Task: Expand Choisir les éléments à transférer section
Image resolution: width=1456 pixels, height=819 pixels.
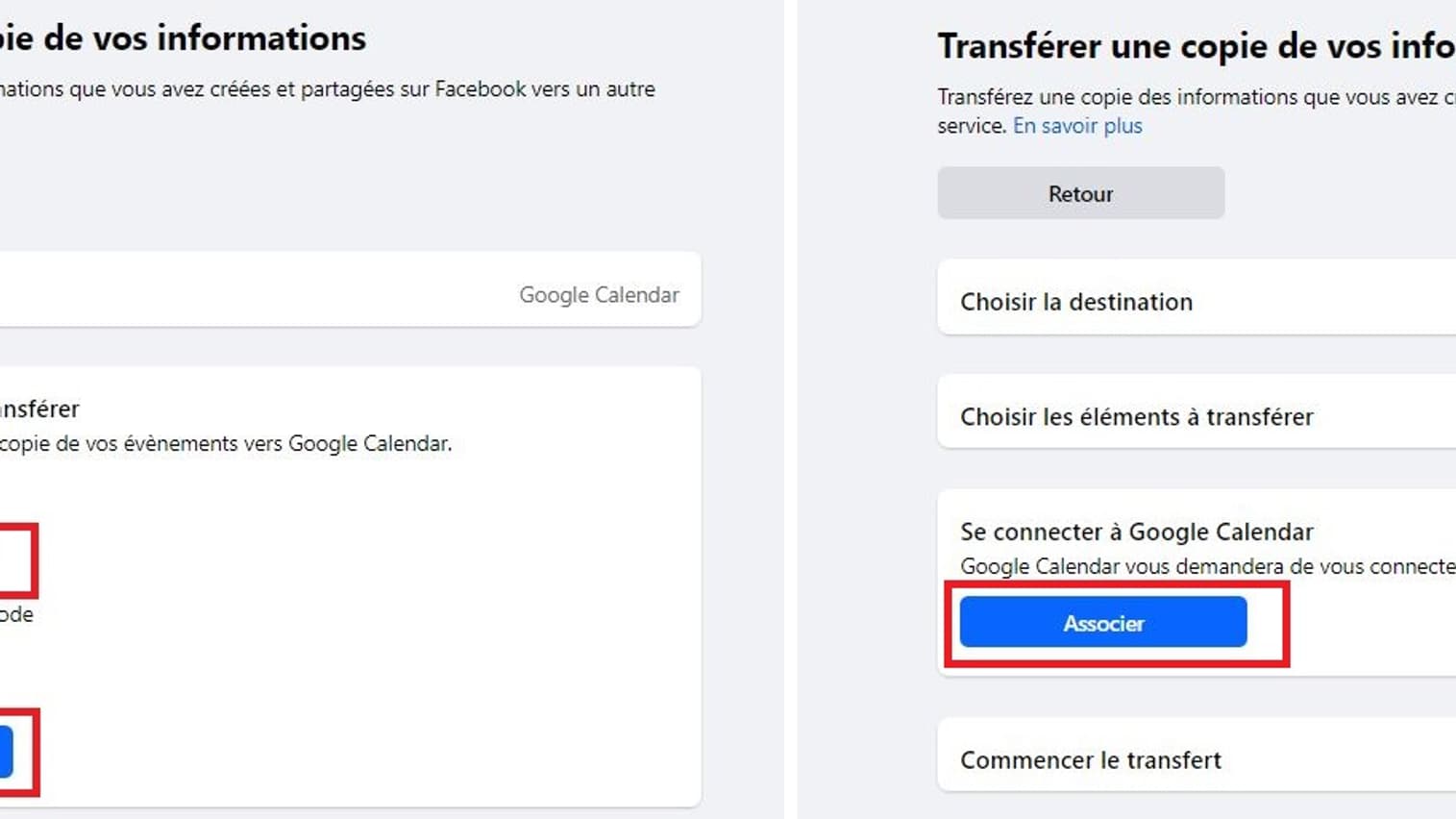Action: point(1197,416)
